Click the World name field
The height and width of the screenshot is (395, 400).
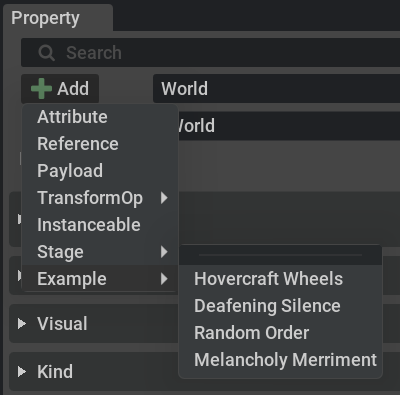[276, 89]
